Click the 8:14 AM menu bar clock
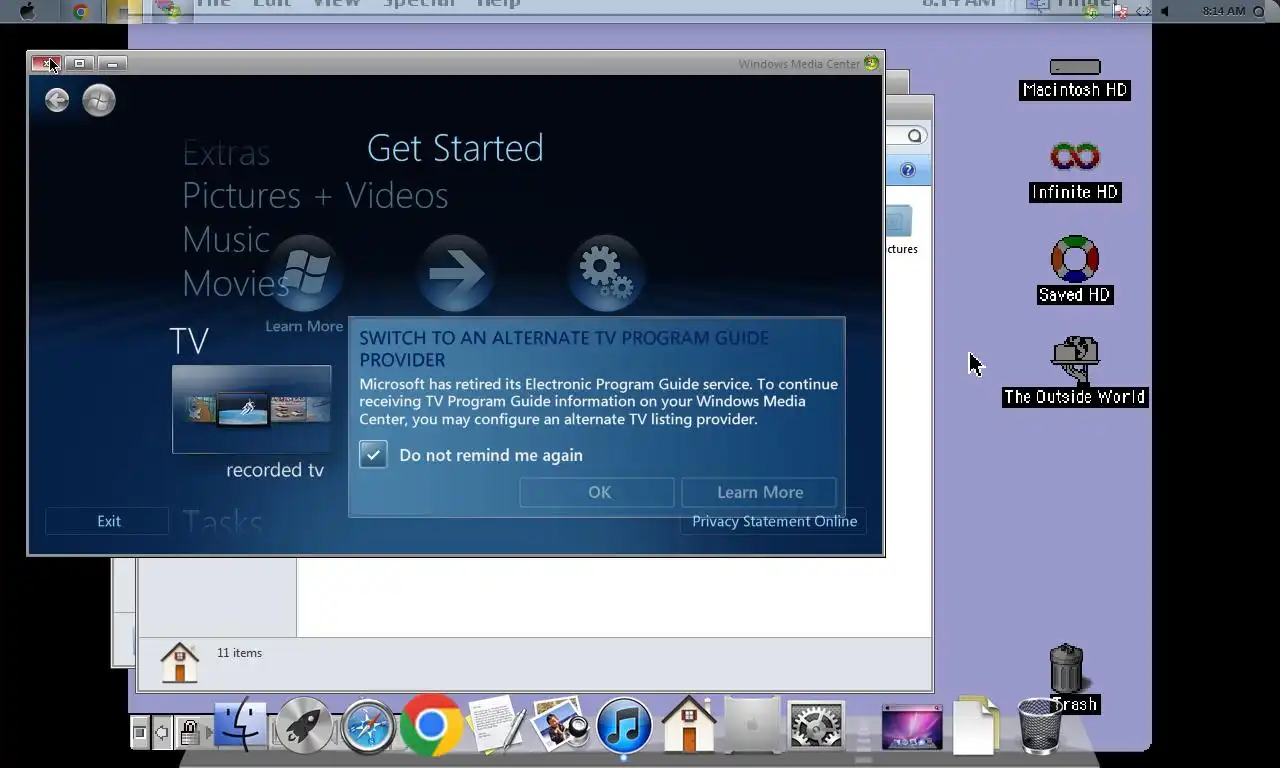The image size is (1280, 768). click(x=1224, y=11)
